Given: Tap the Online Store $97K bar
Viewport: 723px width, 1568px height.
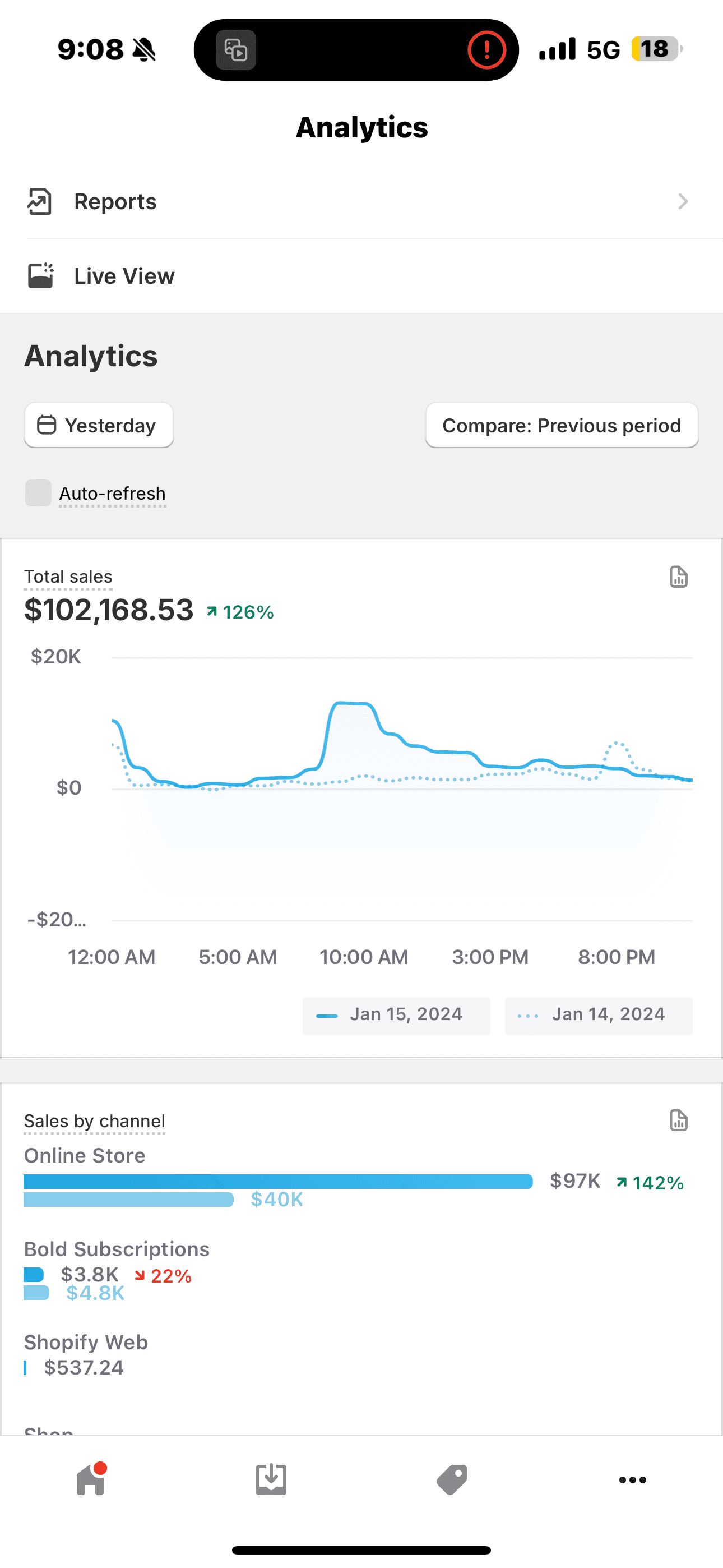Looking at the screenshot, I should coord(278,1182).
